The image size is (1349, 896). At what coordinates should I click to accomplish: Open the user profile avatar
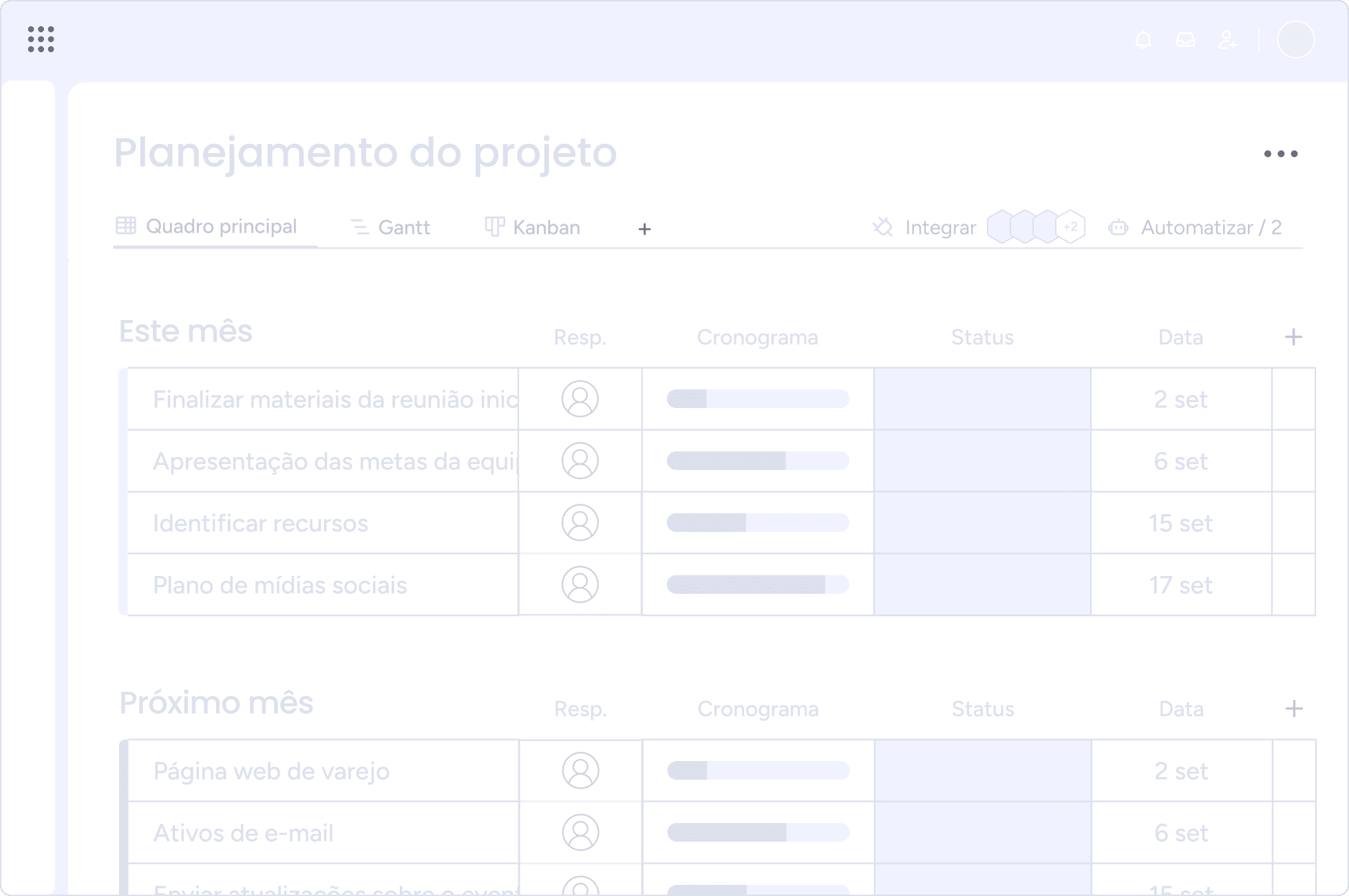1295,39
